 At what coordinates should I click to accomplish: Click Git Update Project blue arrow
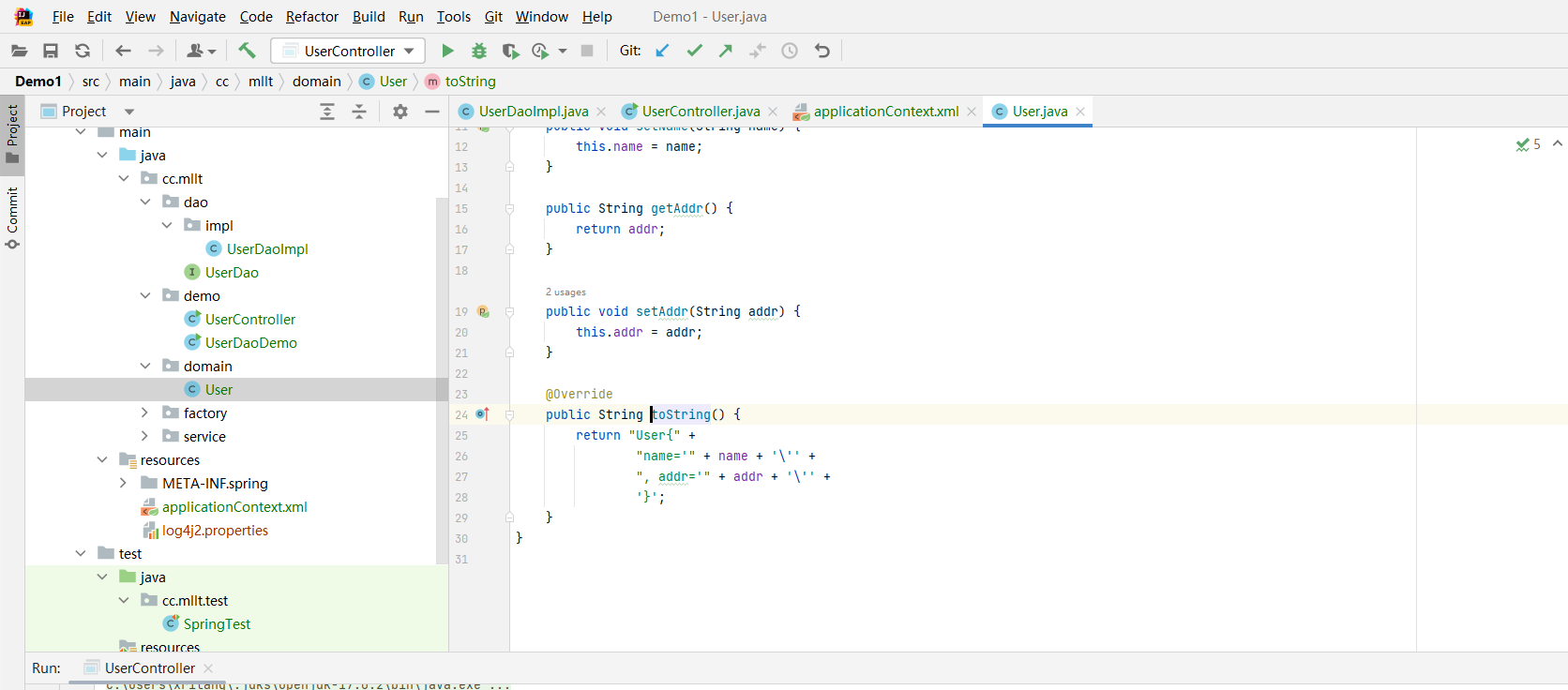click(x=662, y=51)
